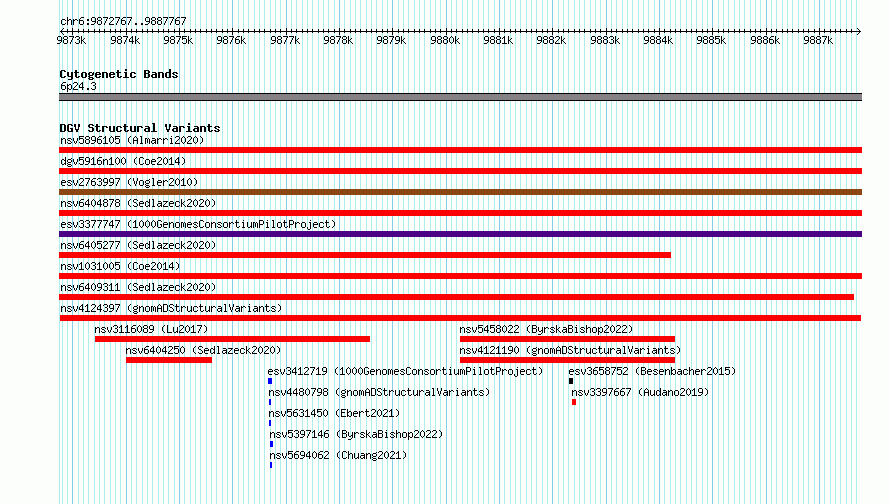
Task: Click the chr6:9872767..9887767 region label
Action: click(x=123, y=21)
